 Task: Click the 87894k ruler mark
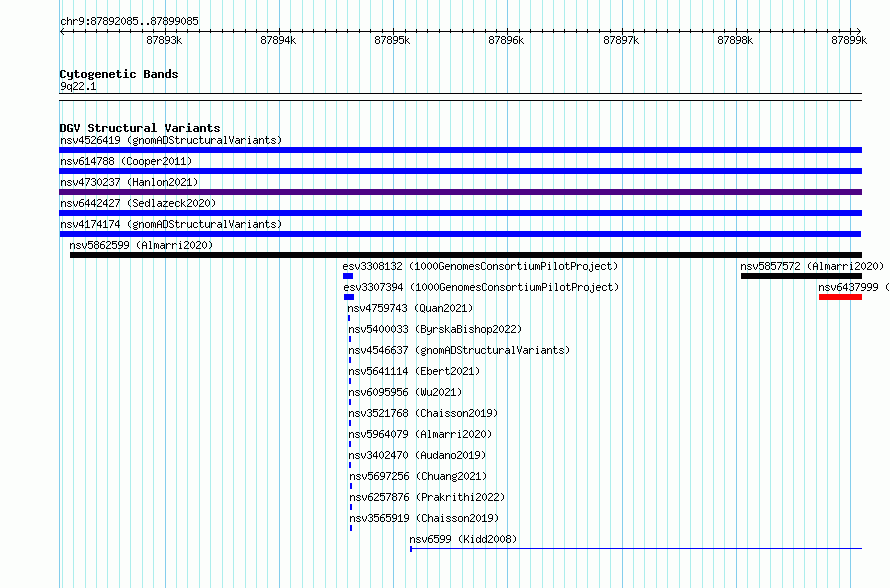(278, 40)
